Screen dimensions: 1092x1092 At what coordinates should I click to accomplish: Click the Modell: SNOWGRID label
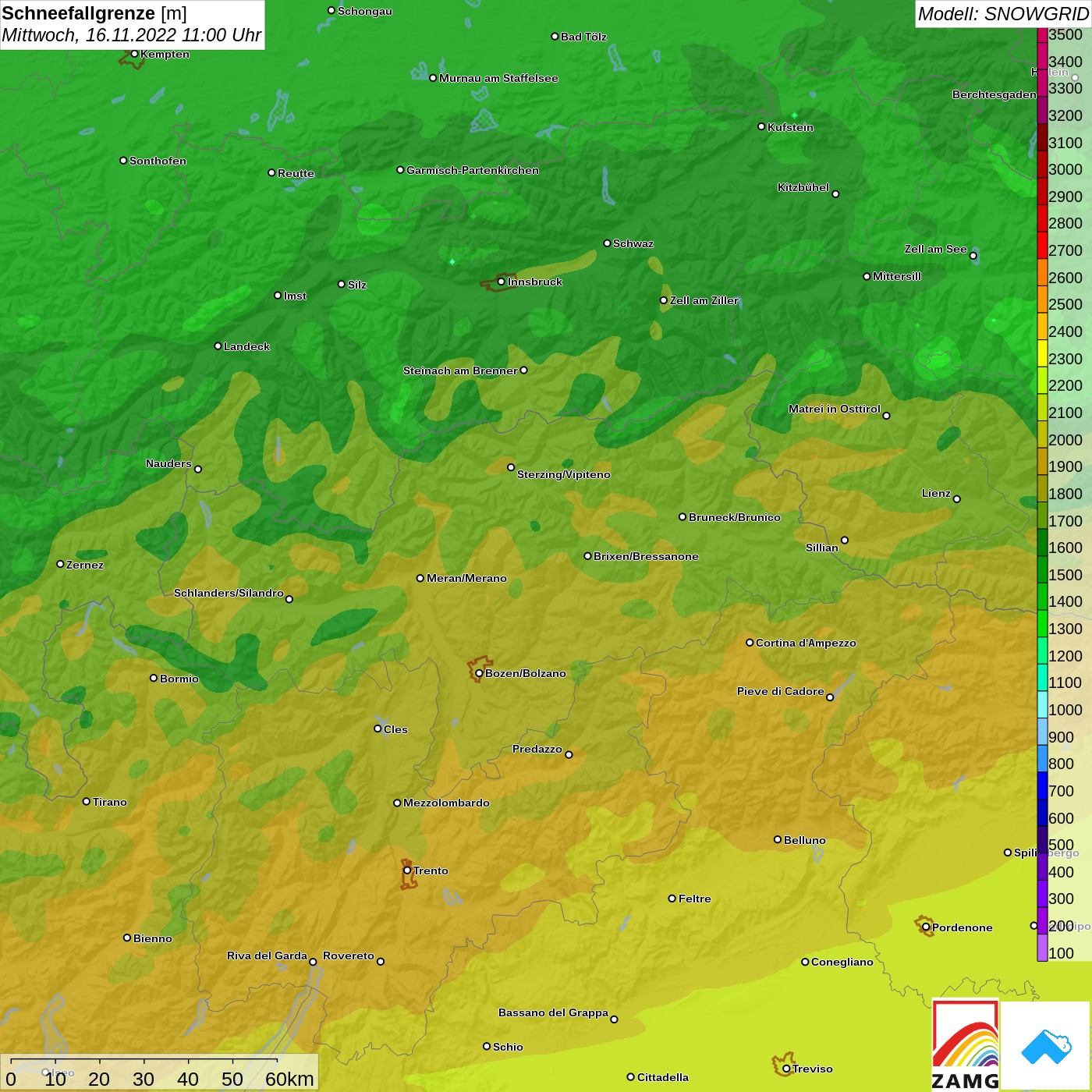coord(1003,14)
